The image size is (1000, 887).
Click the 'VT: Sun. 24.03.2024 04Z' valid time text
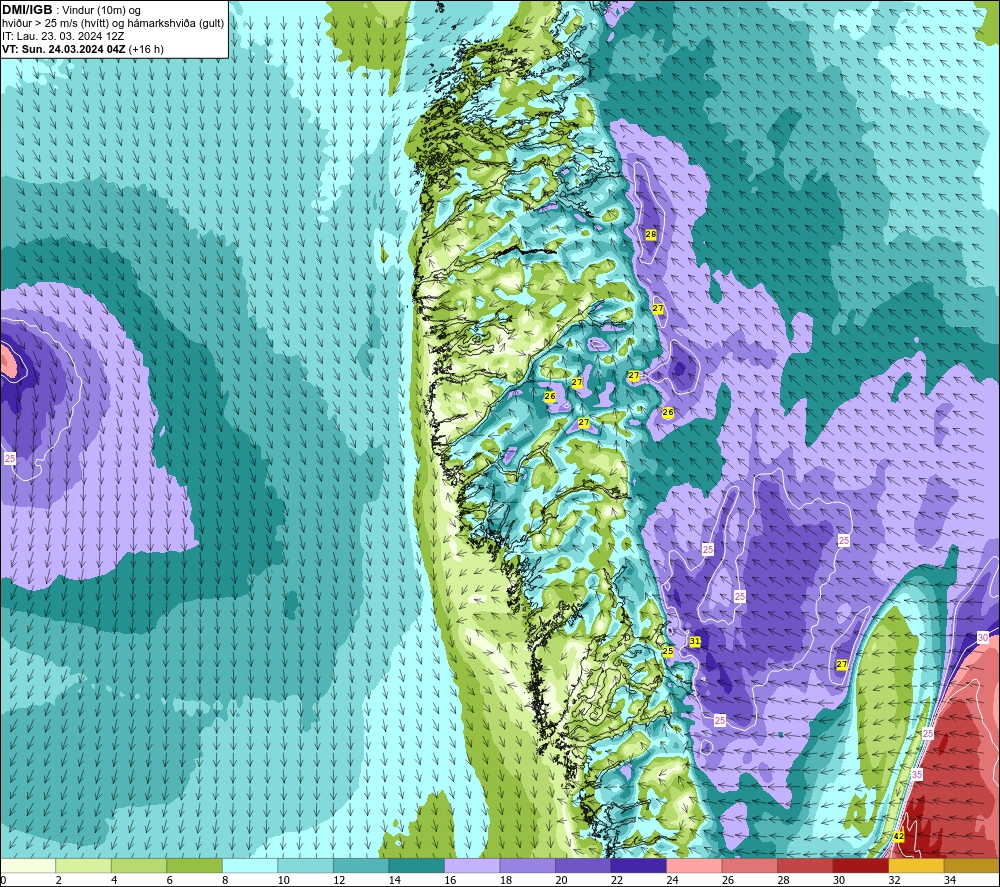coord(64,49)
